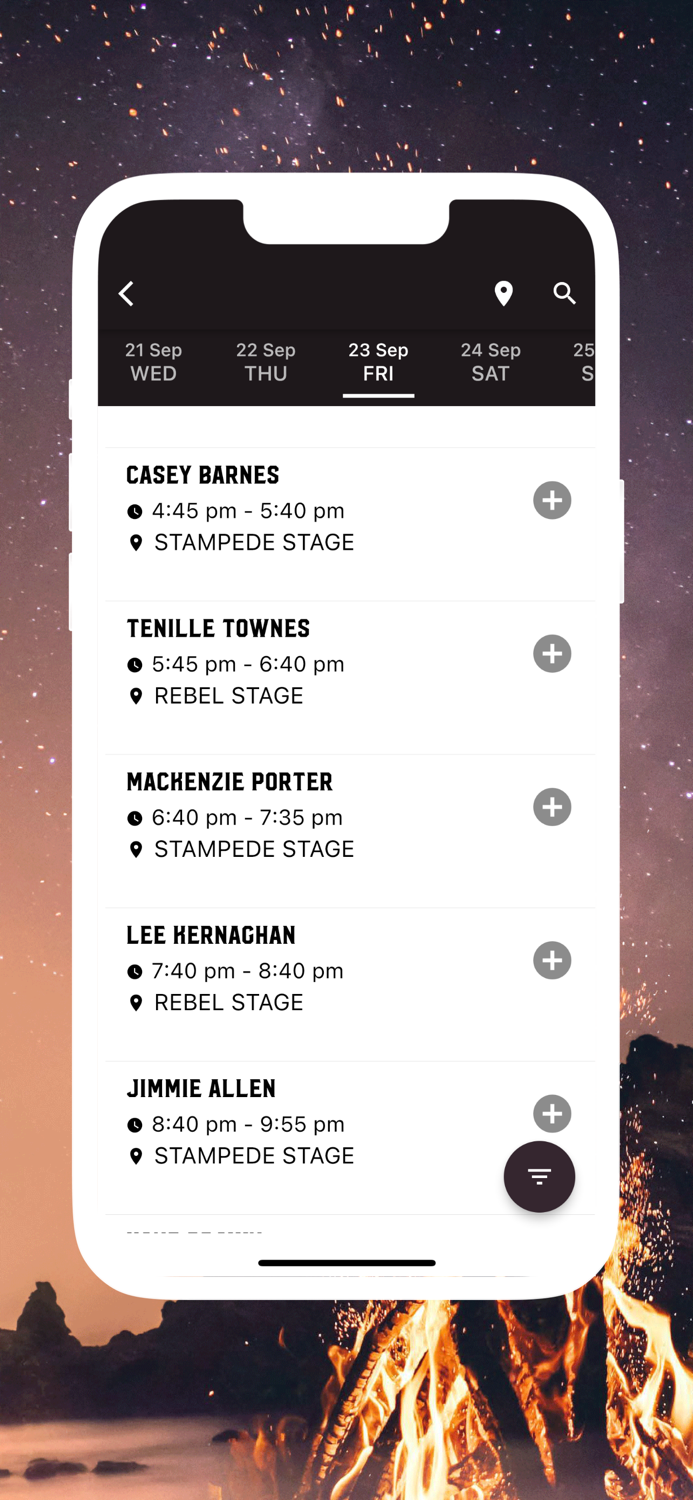The width and height of the screenshot is (693, 1500).
Task: Switch to the 22 Sep THU tab
Action: coord(266,362)
